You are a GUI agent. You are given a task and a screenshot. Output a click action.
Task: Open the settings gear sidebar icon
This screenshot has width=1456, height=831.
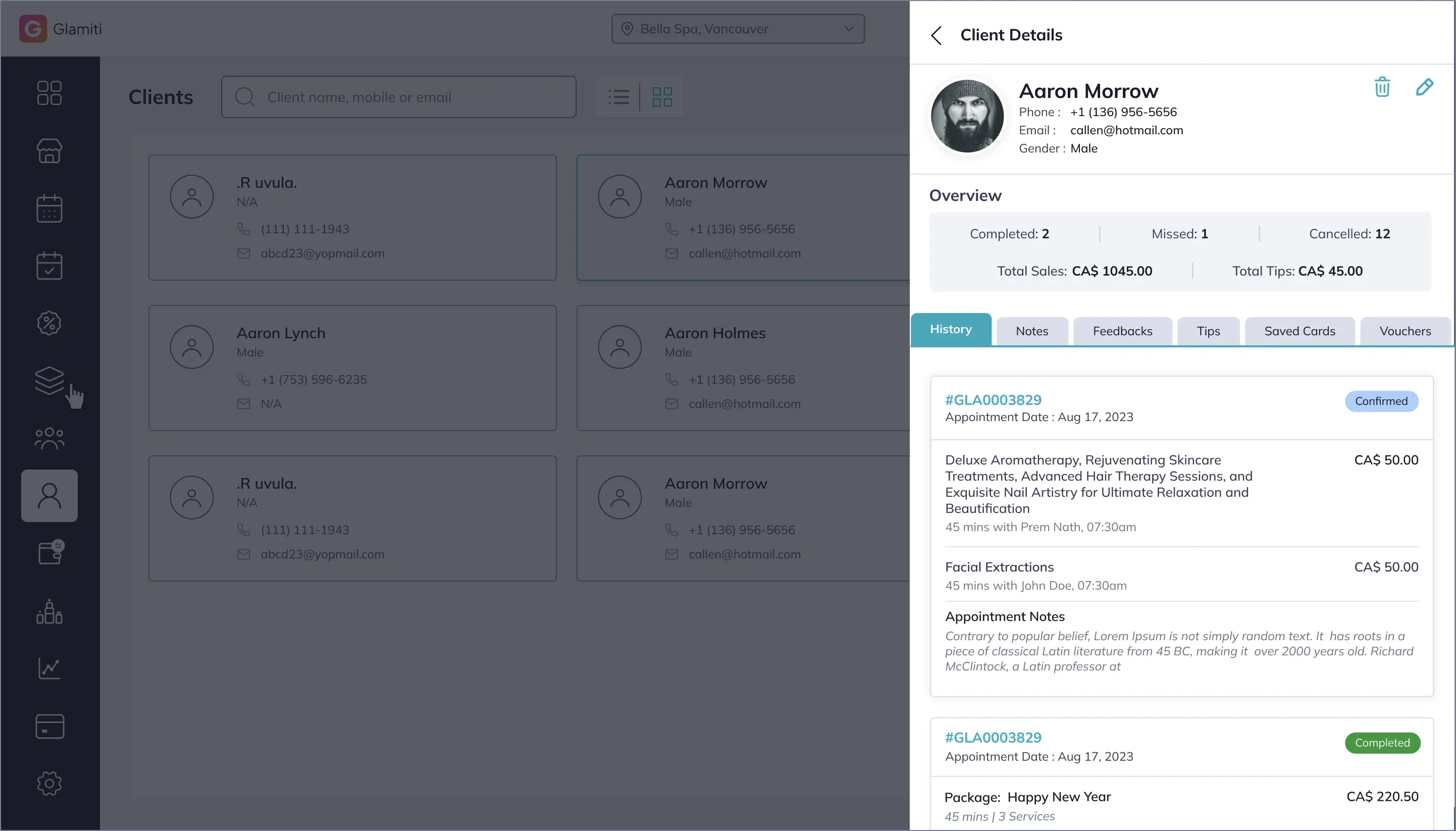[49, 784]
